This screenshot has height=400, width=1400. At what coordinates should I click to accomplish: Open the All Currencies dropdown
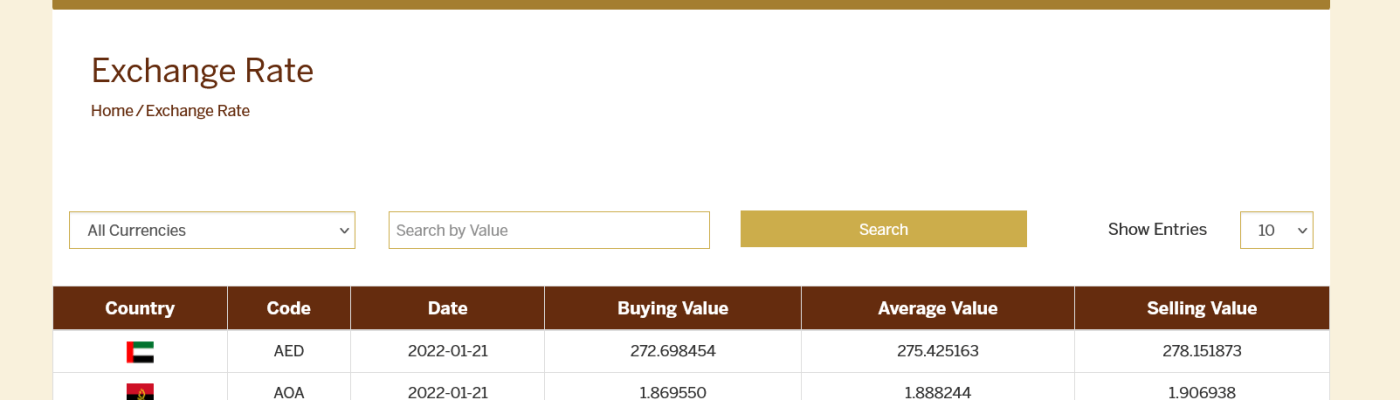(212, 230)
